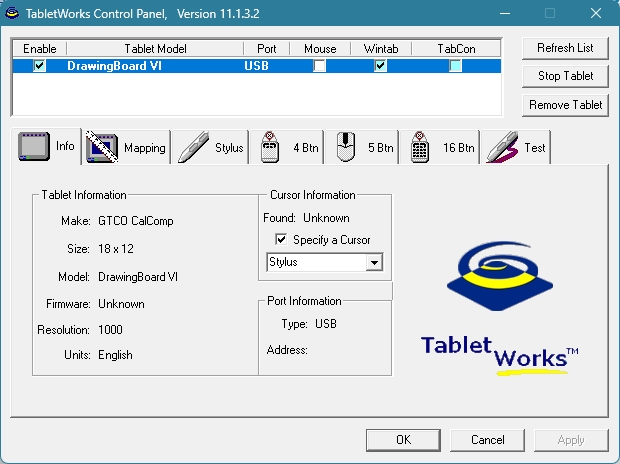The height and width of the screenshot is (464, 620).
Task: Click the 16 Btn puck icon
Action: coord(421,148)
